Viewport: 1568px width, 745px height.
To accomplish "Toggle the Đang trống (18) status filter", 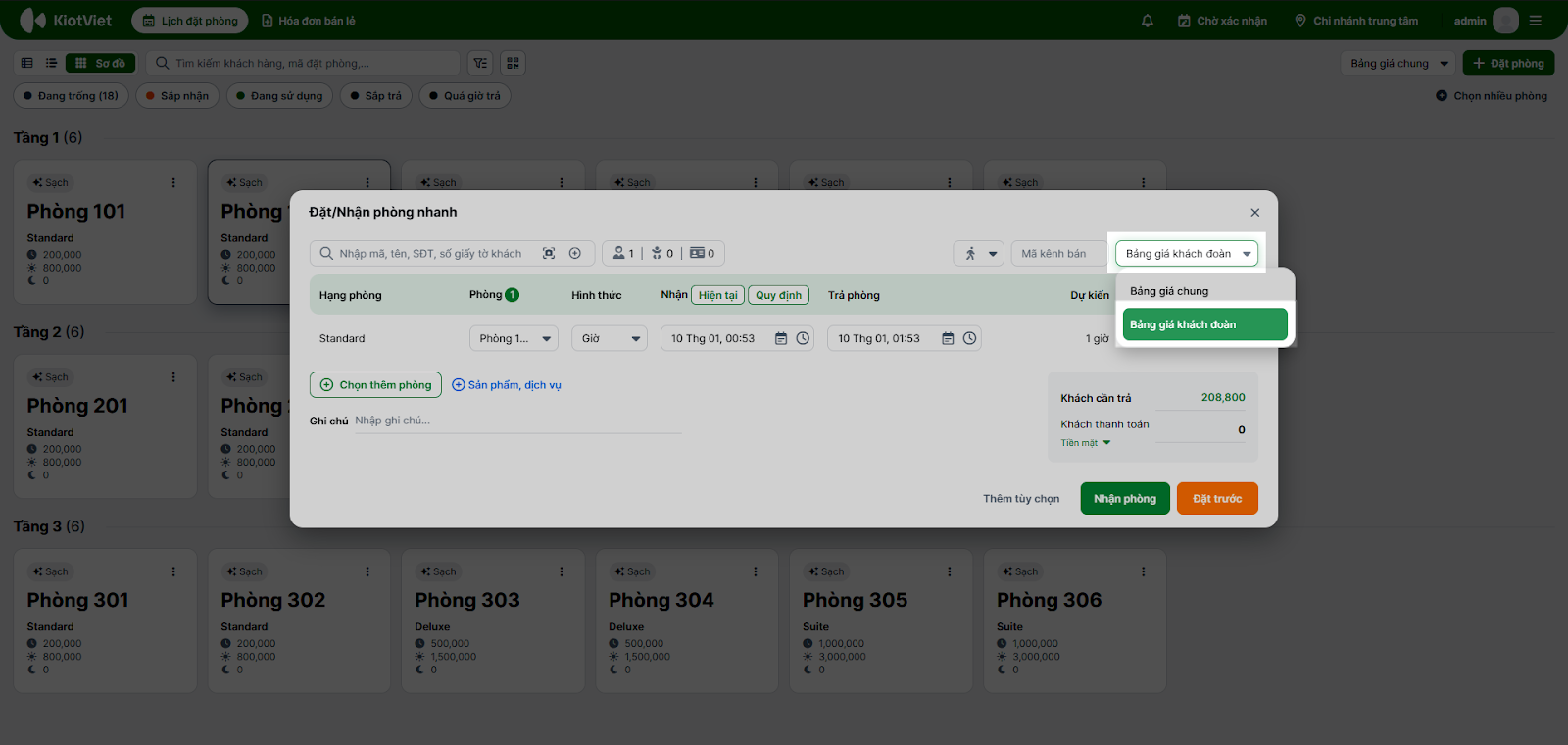I will (71, 96).
